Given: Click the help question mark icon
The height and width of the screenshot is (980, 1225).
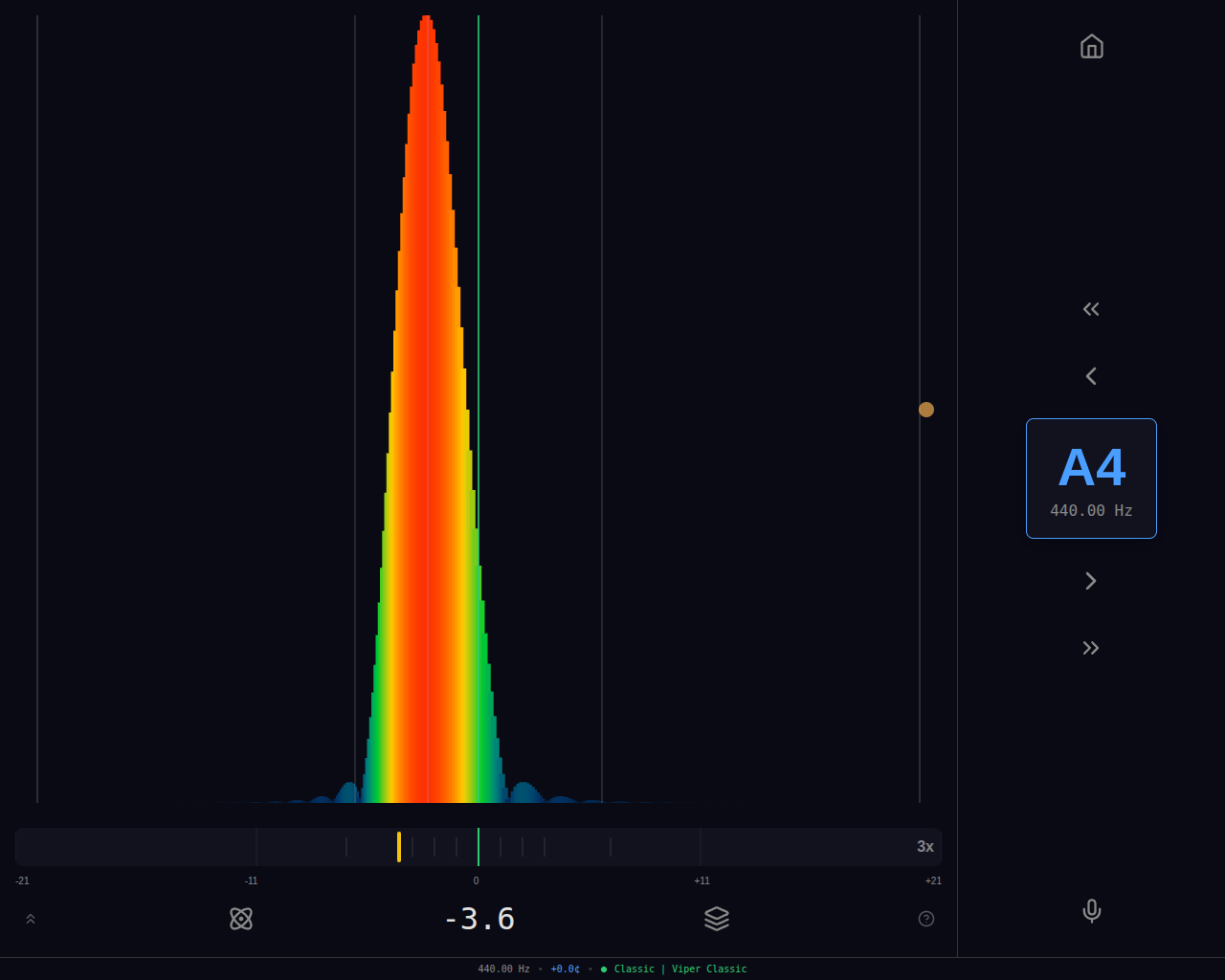Looking at the screenshot, I should (x=925, y=918).
